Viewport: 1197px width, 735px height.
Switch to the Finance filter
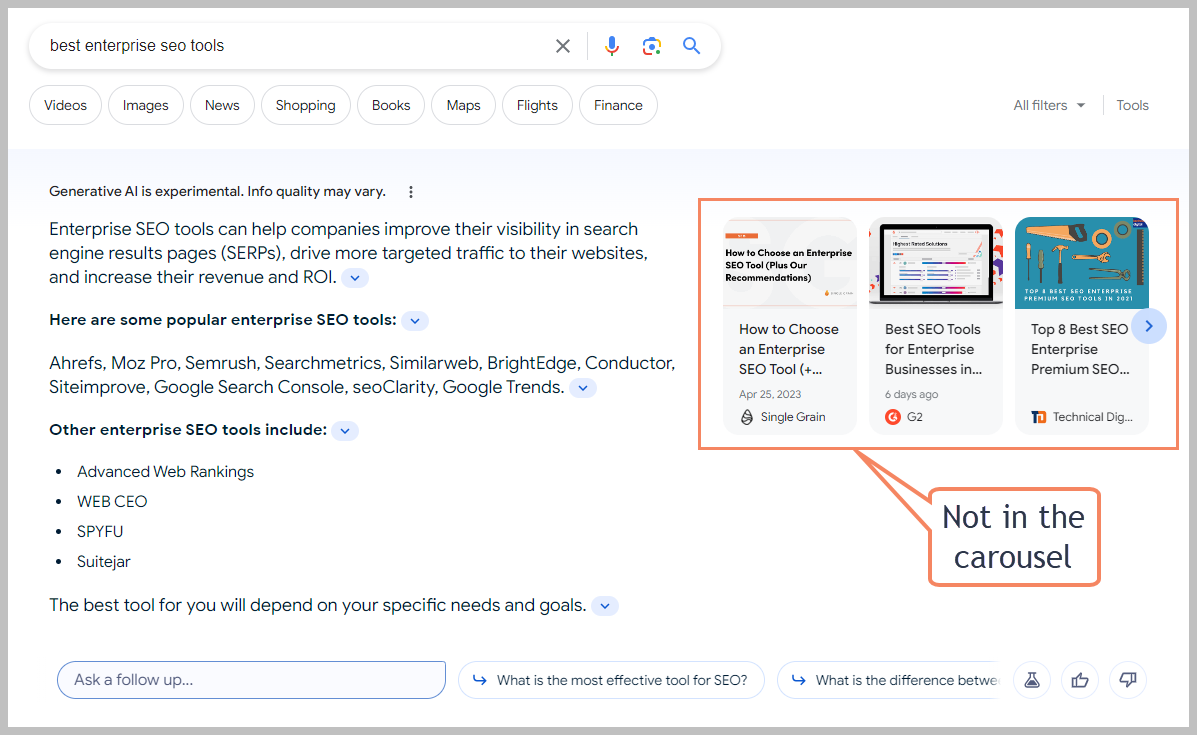618,105
